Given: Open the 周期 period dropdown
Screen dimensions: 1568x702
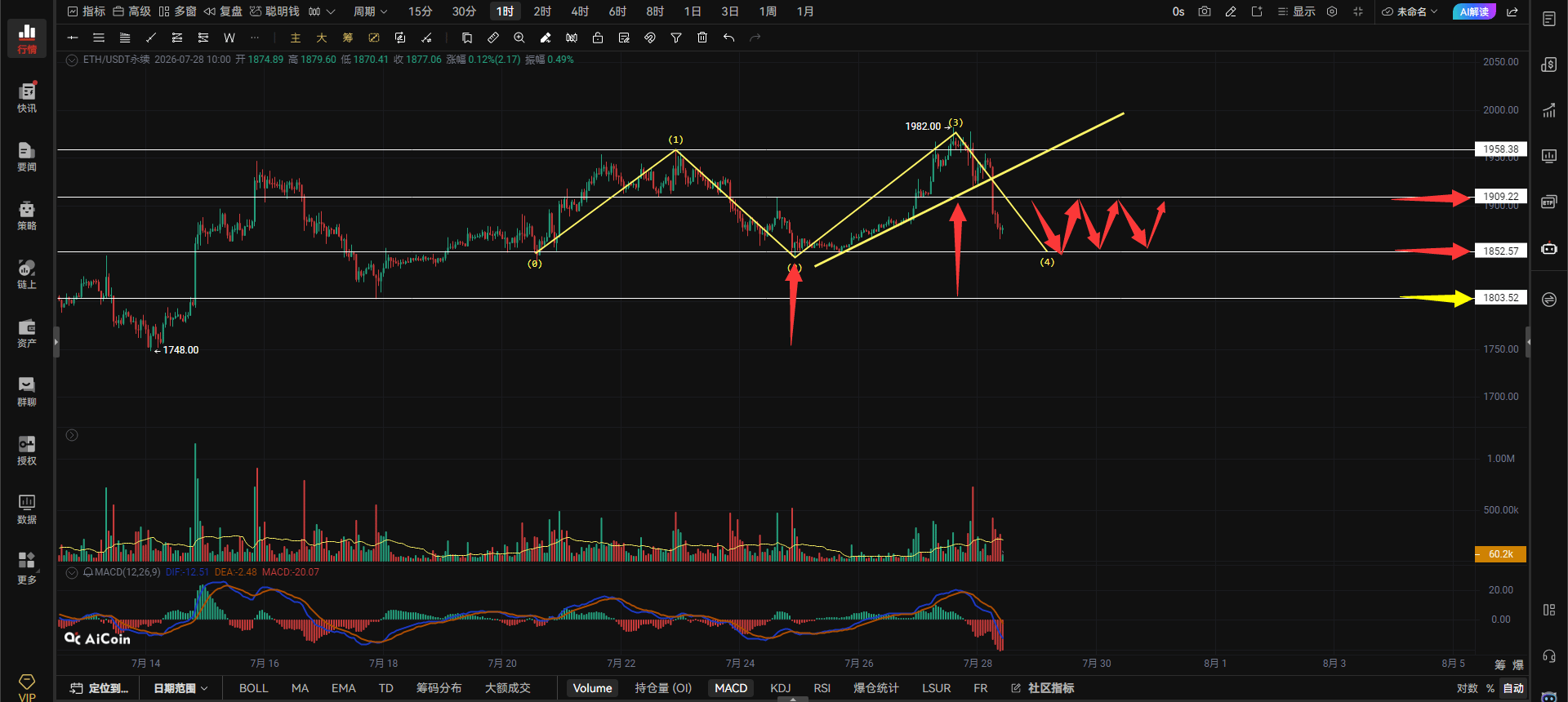Looking at the screenshot, I should click(x=370, y=11).
